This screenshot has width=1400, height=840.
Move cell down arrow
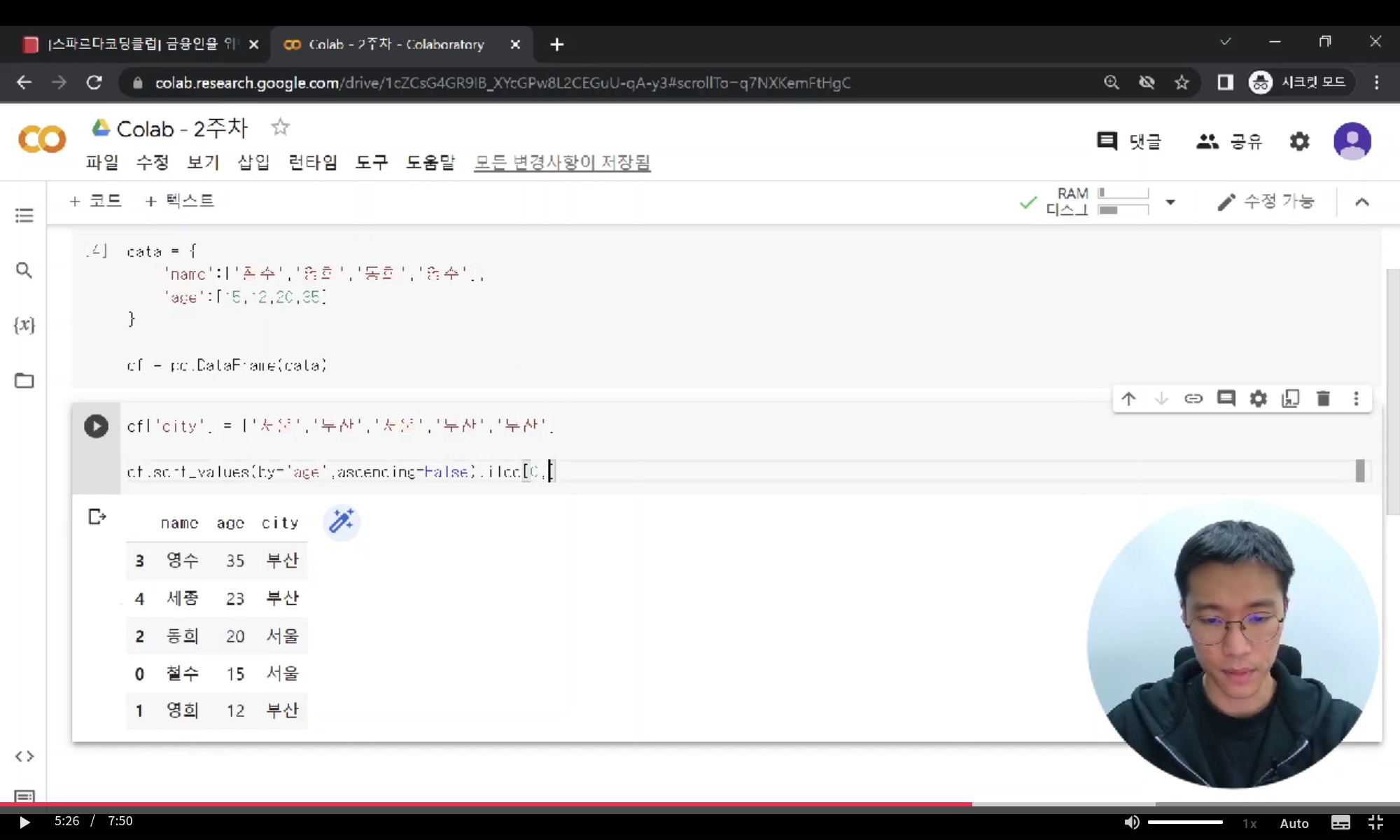pos(1161,399)
